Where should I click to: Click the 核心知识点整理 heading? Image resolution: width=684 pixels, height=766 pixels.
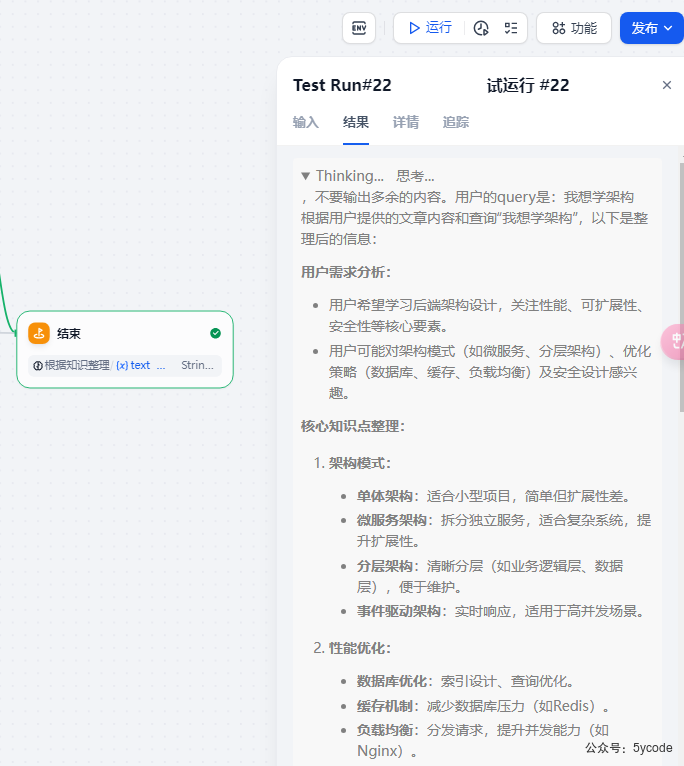353,426
